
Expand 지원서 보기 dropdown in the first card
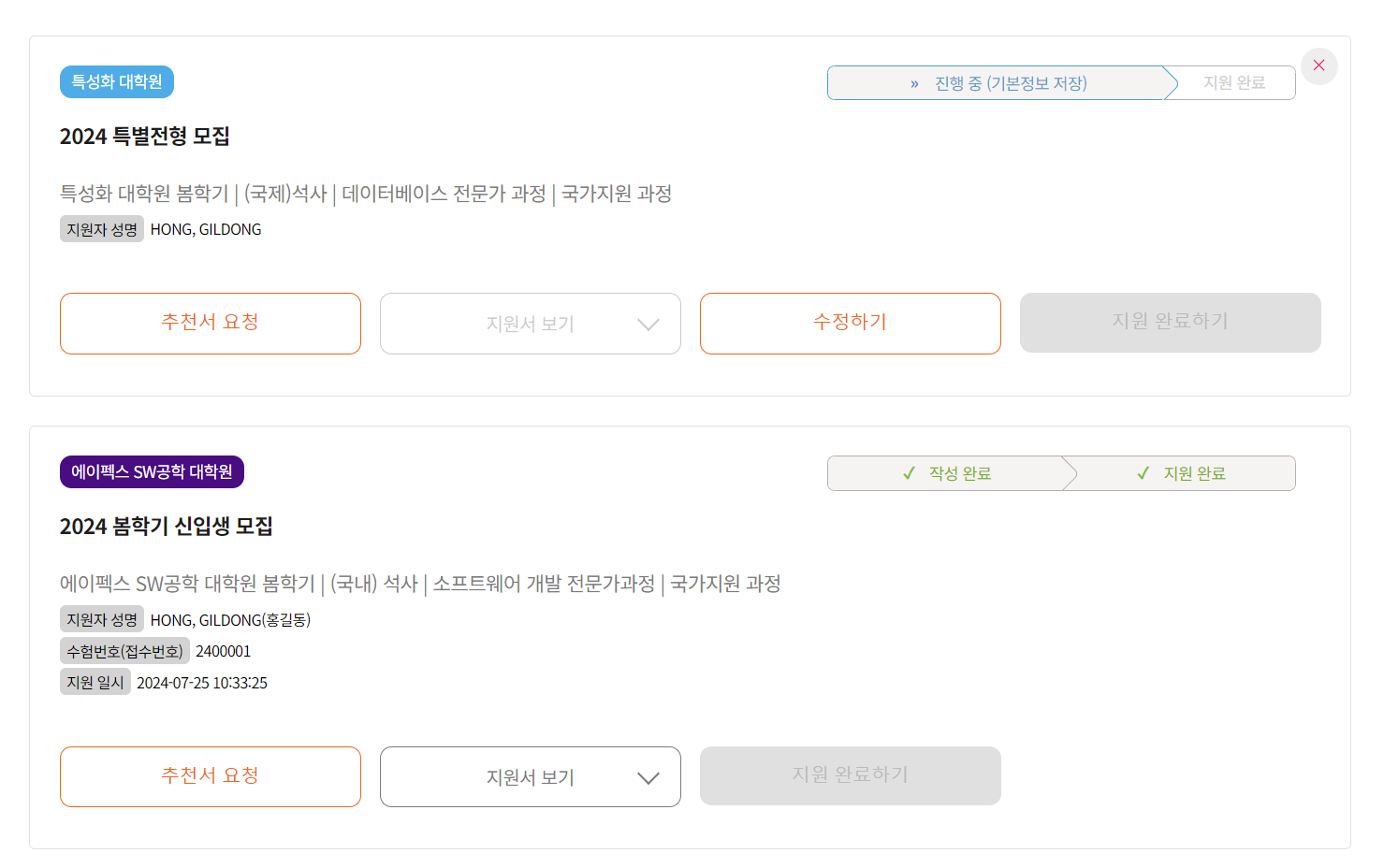click(531, 324)
